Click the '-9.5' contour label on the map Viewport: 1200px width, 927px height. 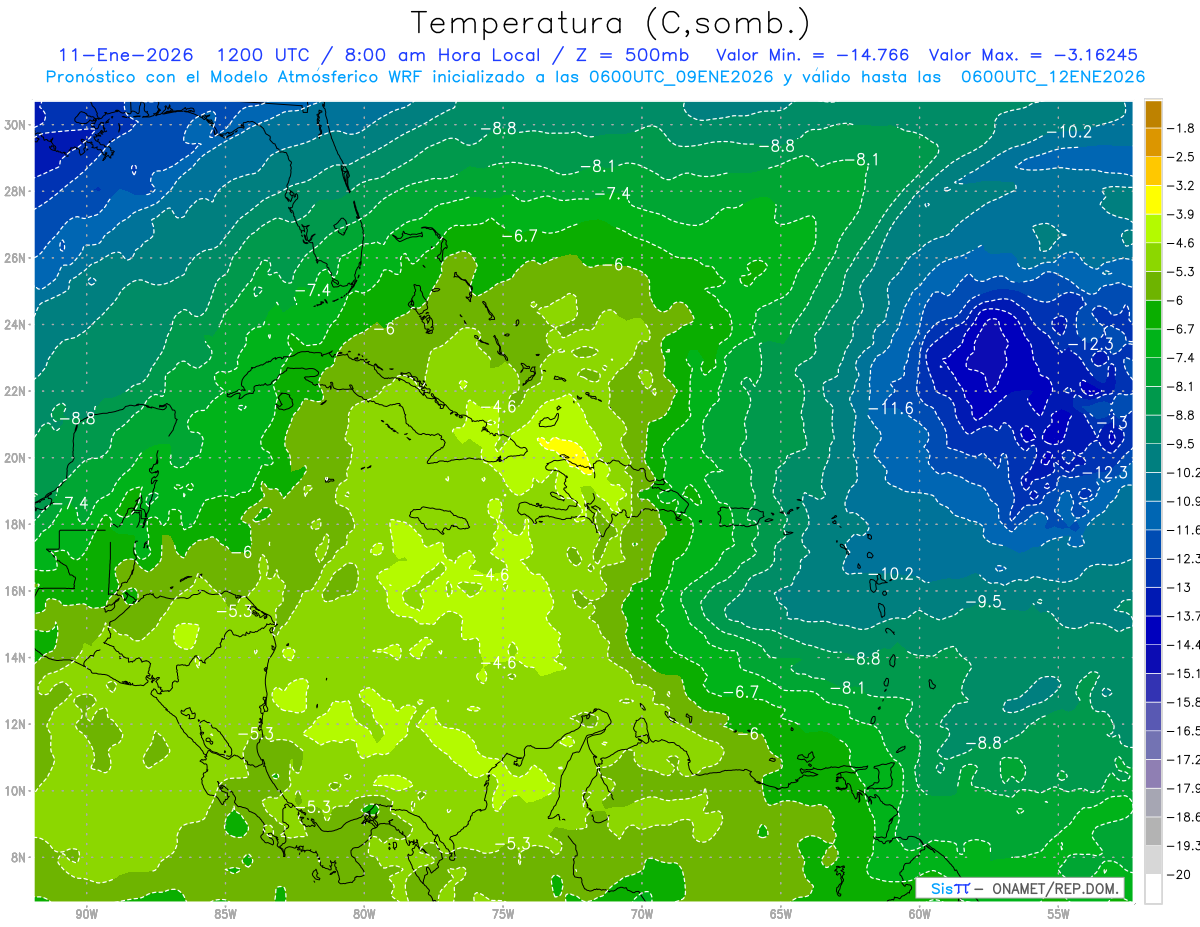coord(982,601)
